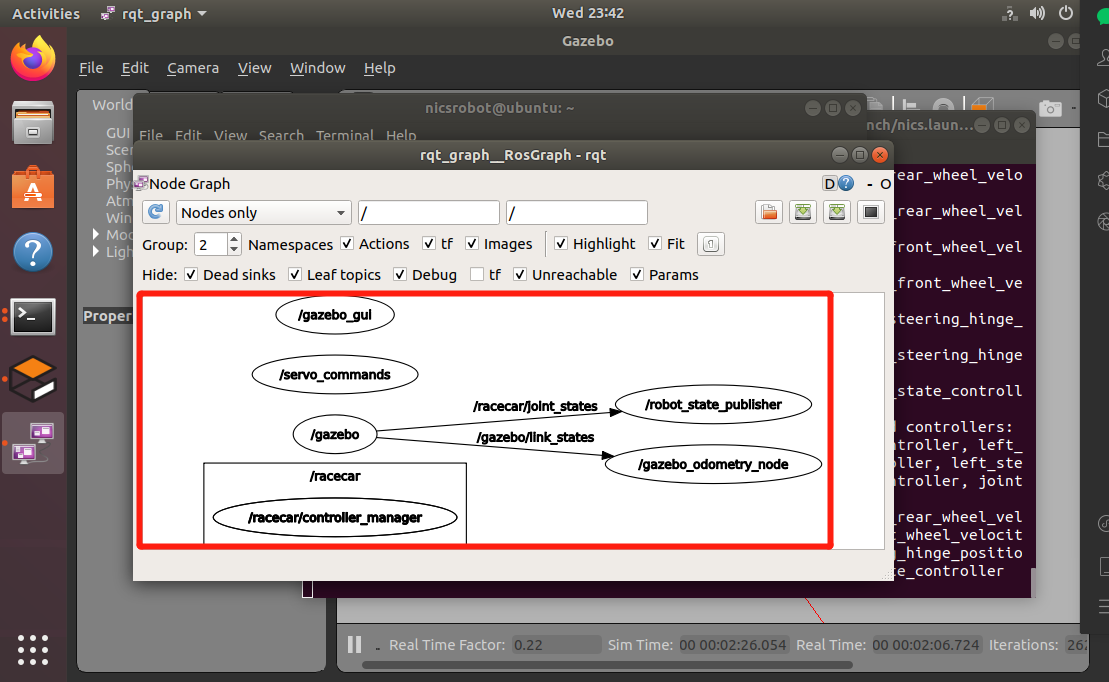Viewport: 1109px width, 682px height.
Task: Enable the Hide tf checkbox
Action: (477, 274)
